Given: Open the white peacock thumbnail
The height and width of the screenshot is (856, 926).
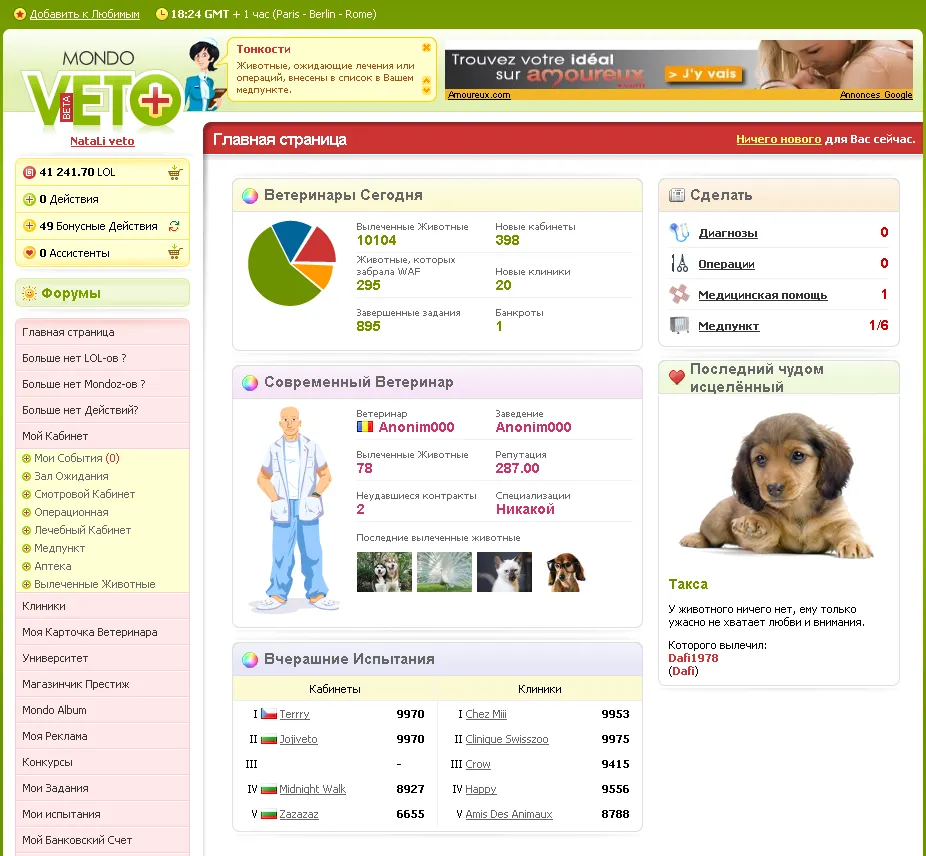Looking at the screenshot, I should [x=444, y=572].
